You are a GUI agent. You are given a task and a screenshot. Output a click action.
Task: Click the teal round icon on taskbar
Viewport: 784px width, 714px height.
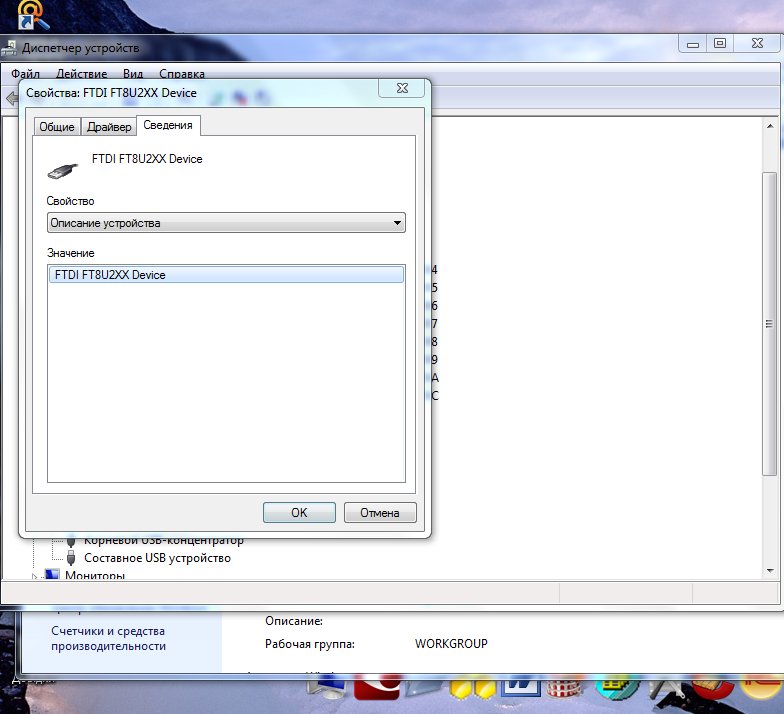coord(617,688)
